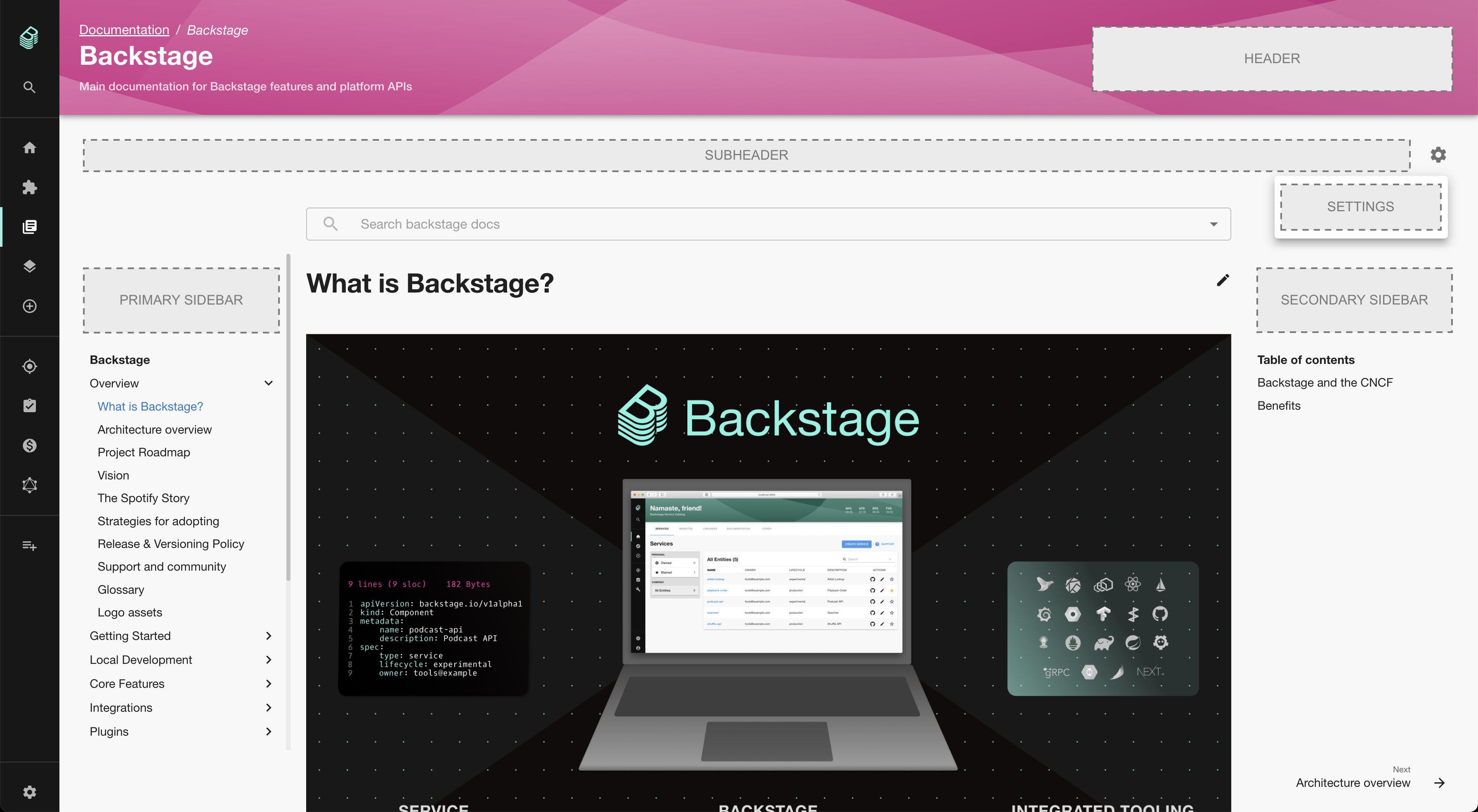Select The Spotify Story page
This screenshot has height=812, width=1478.
(x=144, y=498)
